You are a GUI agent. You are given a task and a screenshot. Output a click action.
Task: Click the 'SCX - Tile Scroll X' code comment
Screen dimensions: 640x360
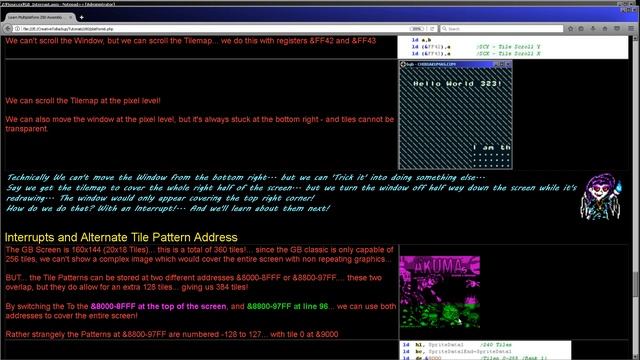508,54
